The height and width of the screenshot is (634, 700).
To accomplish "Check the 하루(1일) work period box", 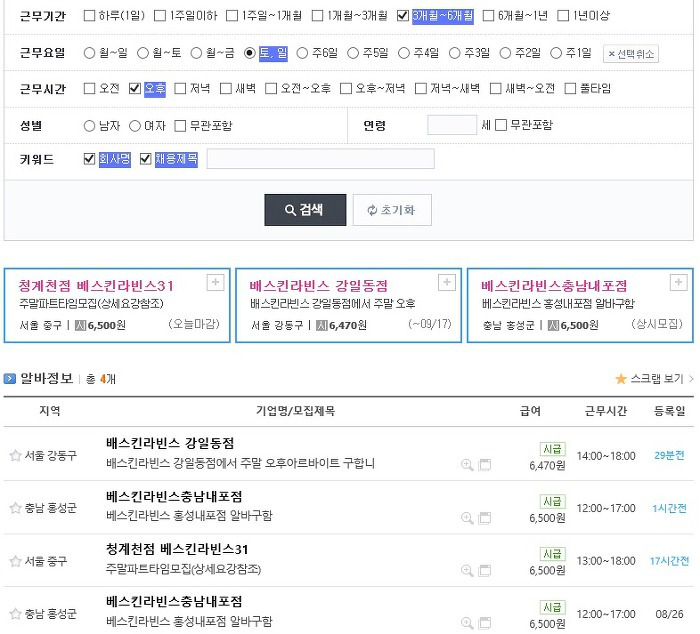I will click(x=89, y=16).
